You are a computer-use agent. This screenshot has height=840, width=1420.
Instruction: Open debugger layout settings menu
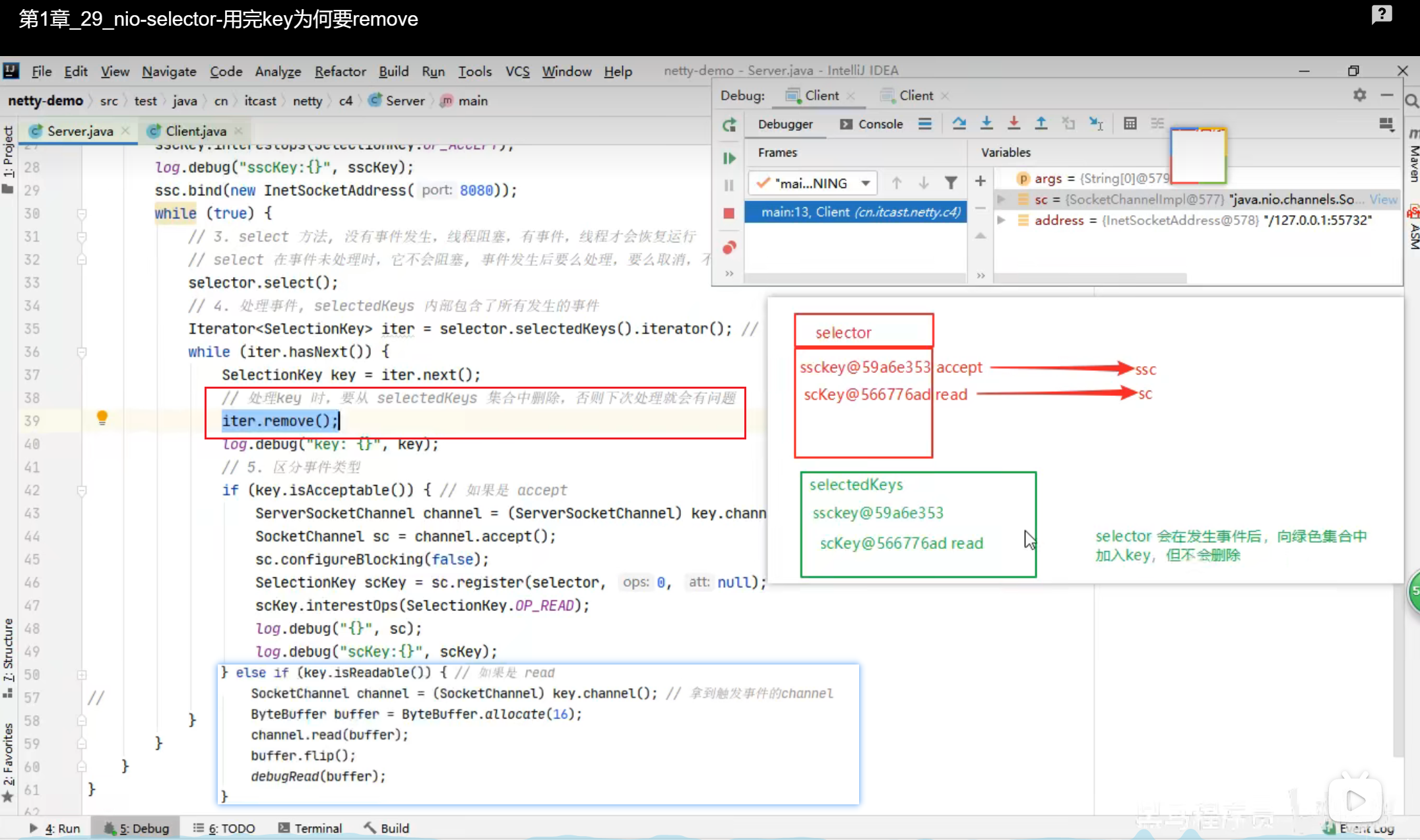1386,124
